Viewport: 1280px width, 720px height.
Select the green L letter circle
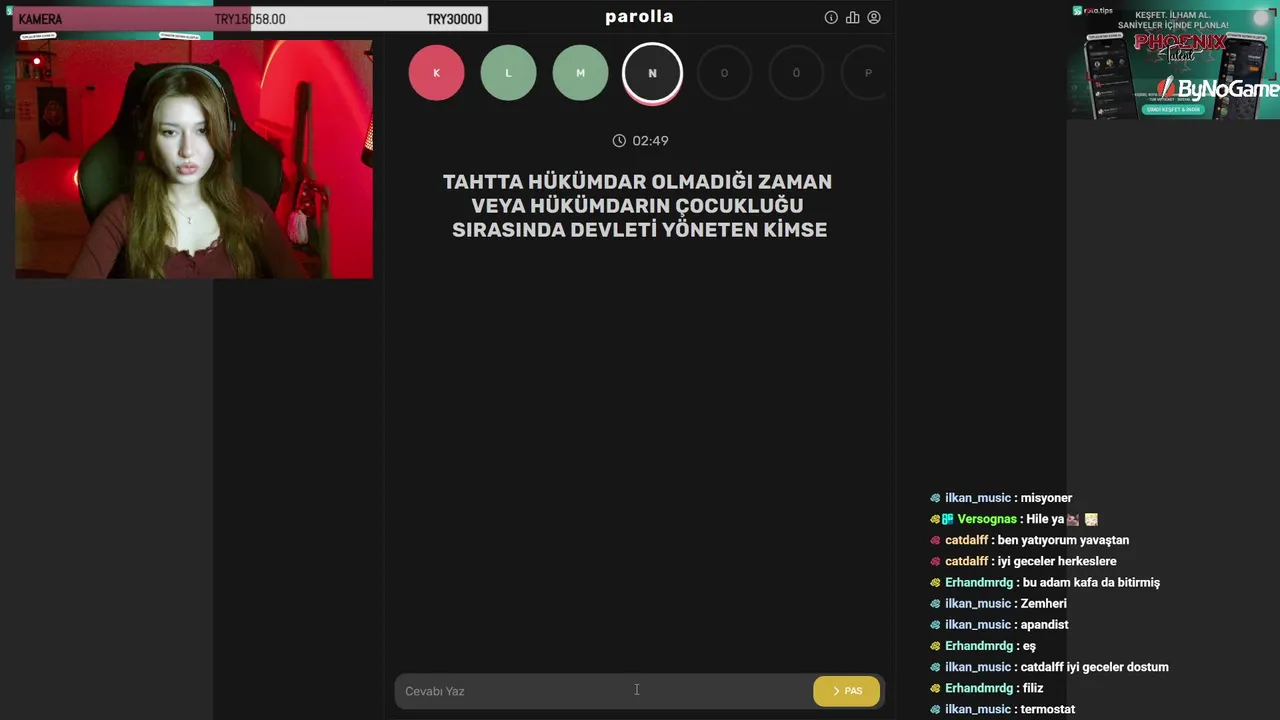[508, 73]
